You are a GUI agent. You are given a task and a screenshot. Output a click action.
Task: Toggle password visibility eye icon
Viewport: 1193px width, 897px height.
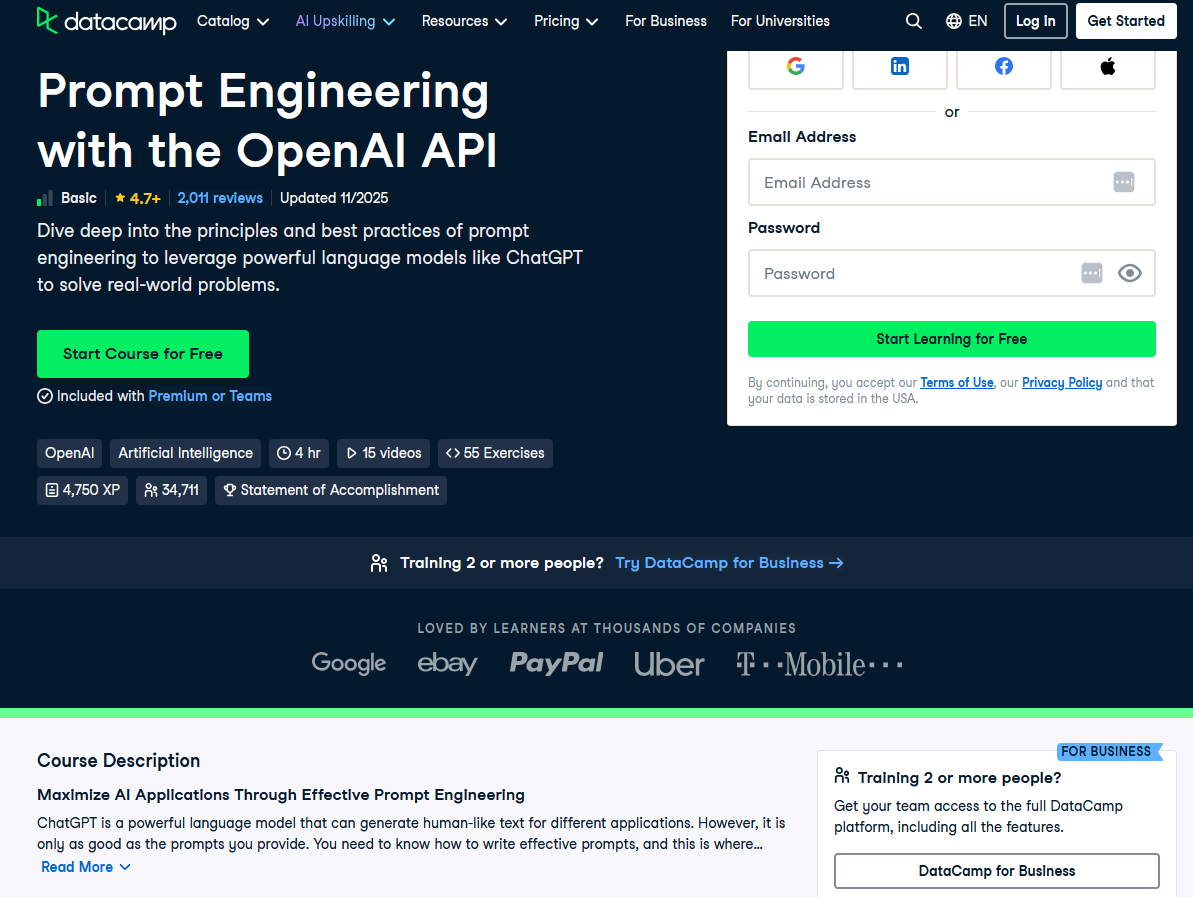pos(1130,273)
